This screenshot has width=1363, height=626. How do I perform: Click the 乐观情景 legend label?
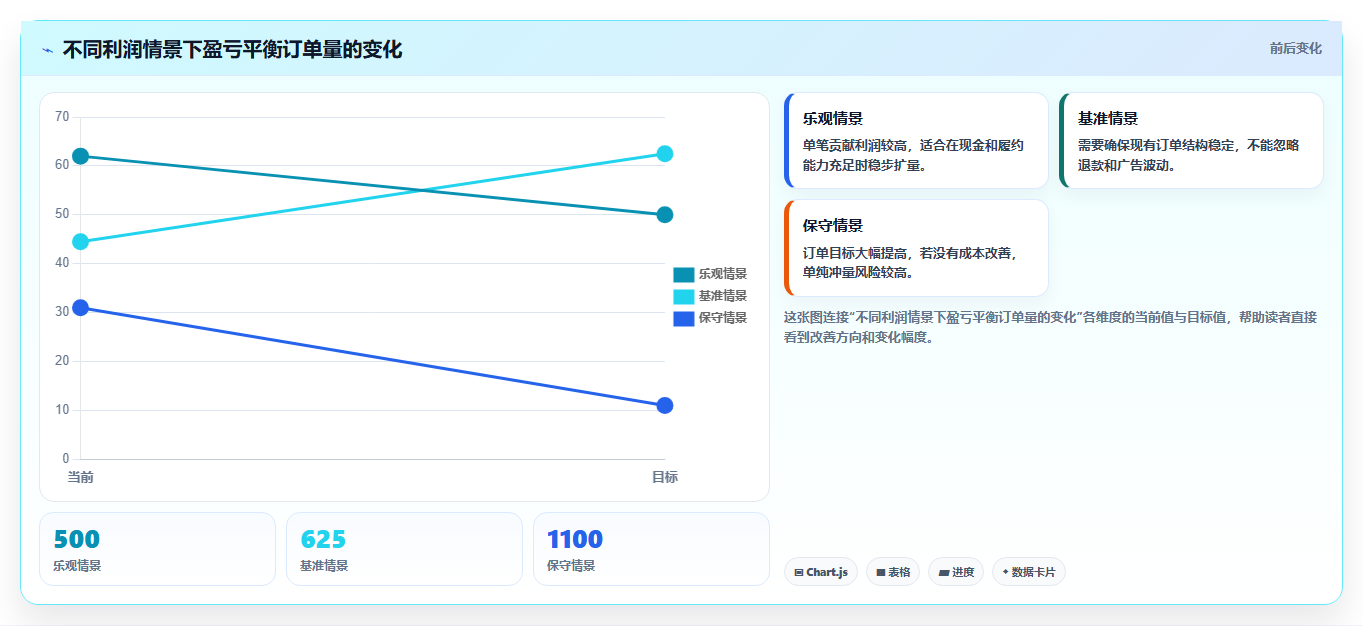(x=723, y=274)
